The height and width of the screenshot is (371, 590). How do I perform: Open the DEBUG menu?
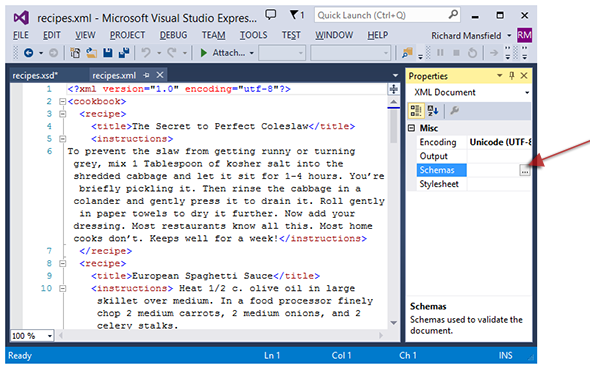tap(173, 35)
